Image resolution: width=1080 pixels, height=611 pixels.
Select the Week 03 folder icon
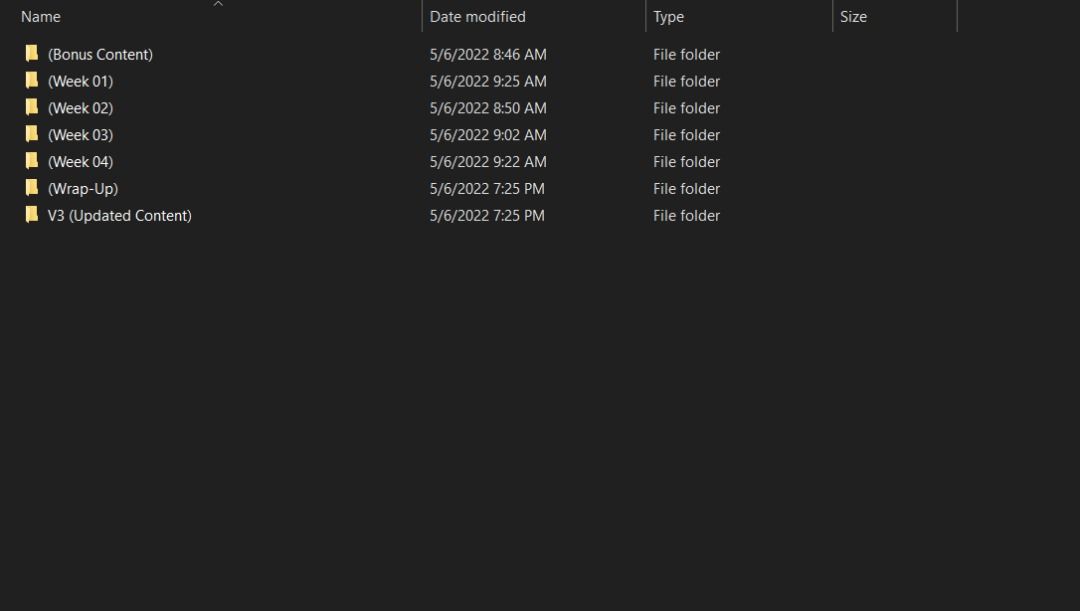pos(32,135)
